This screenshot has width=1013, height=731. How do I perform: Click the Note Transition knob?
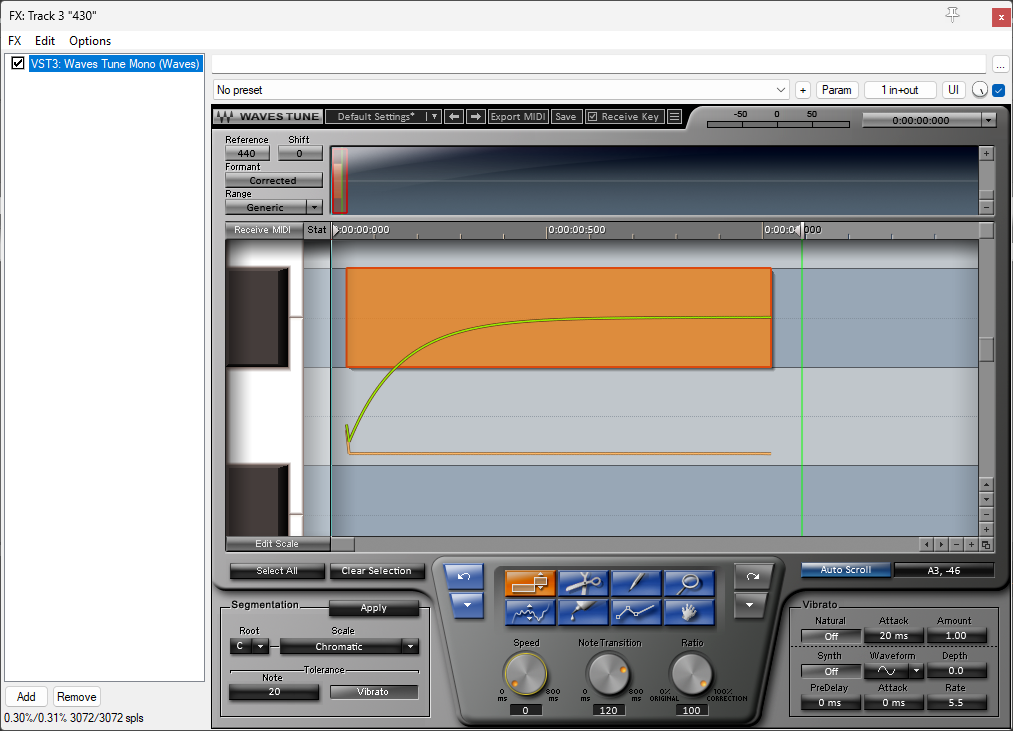tap(609, 673)
